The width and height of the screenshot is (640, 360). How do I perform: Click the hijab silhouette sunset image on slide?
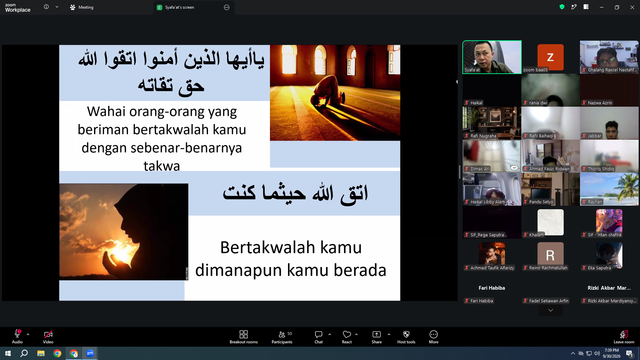point(124,232)
